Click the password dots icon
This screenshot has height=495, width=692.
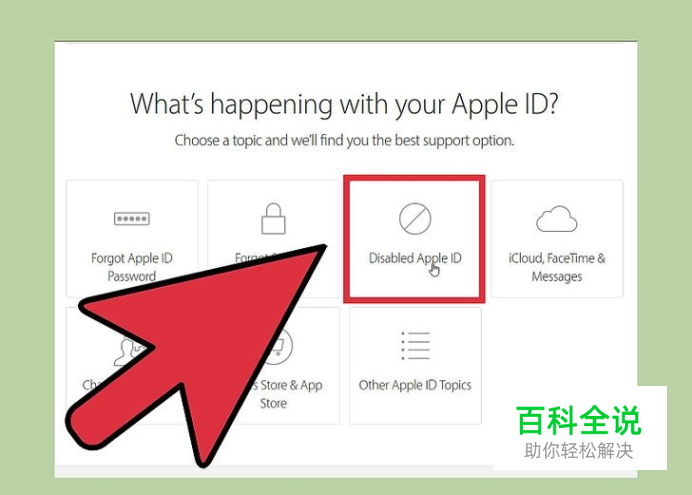click(132, 218)
